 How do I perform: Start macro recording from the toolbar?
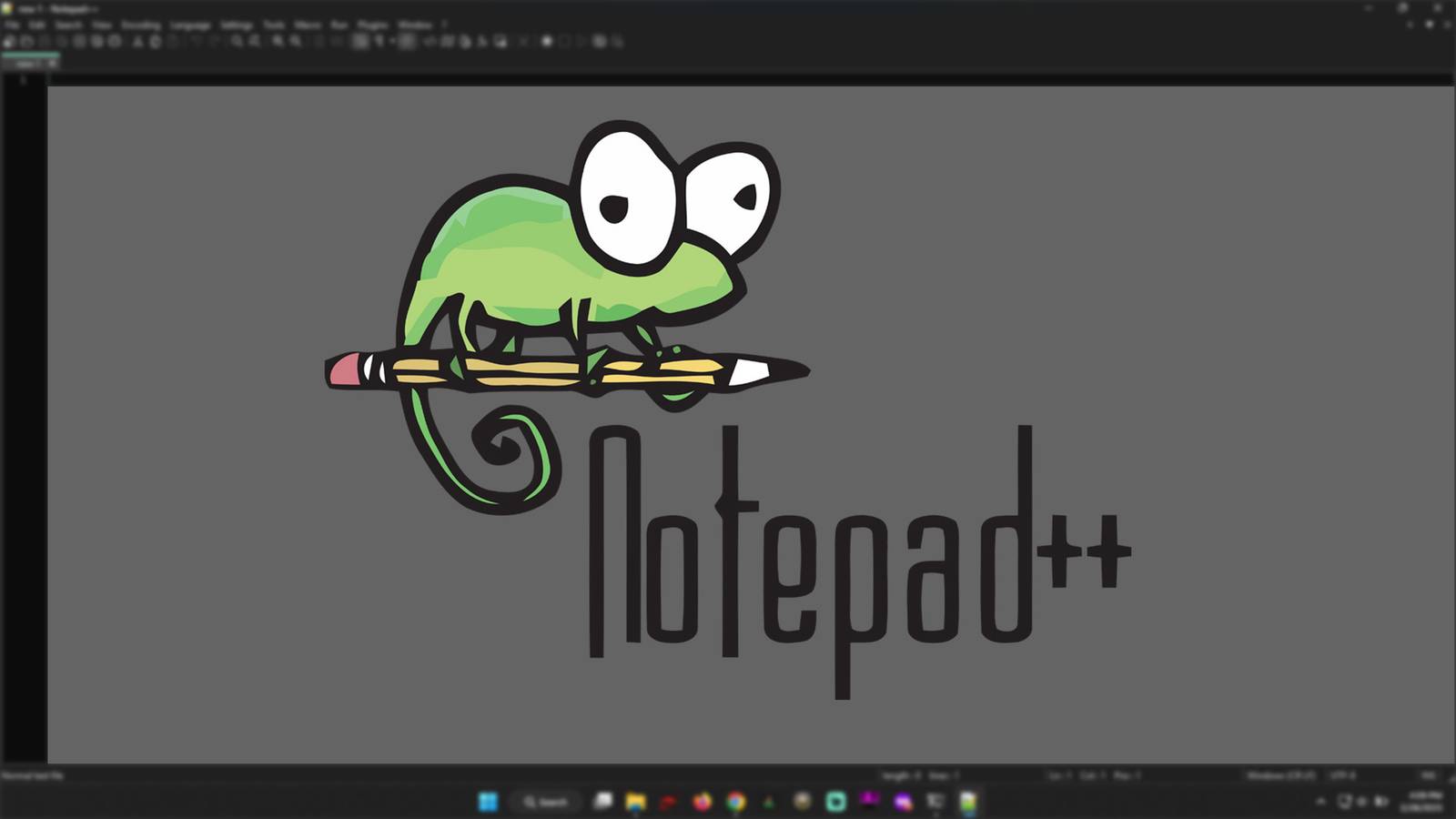tap(546, 40)
